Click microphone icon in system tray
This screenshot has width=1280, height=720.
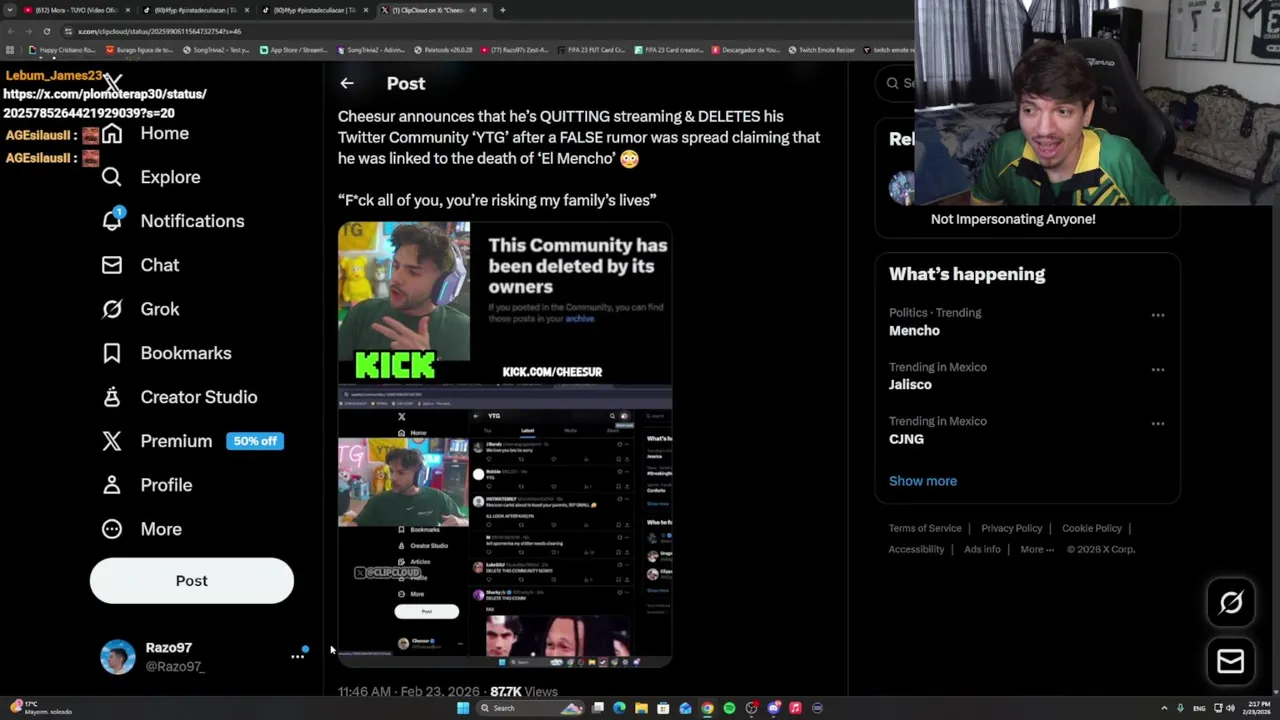[1181, 708]
